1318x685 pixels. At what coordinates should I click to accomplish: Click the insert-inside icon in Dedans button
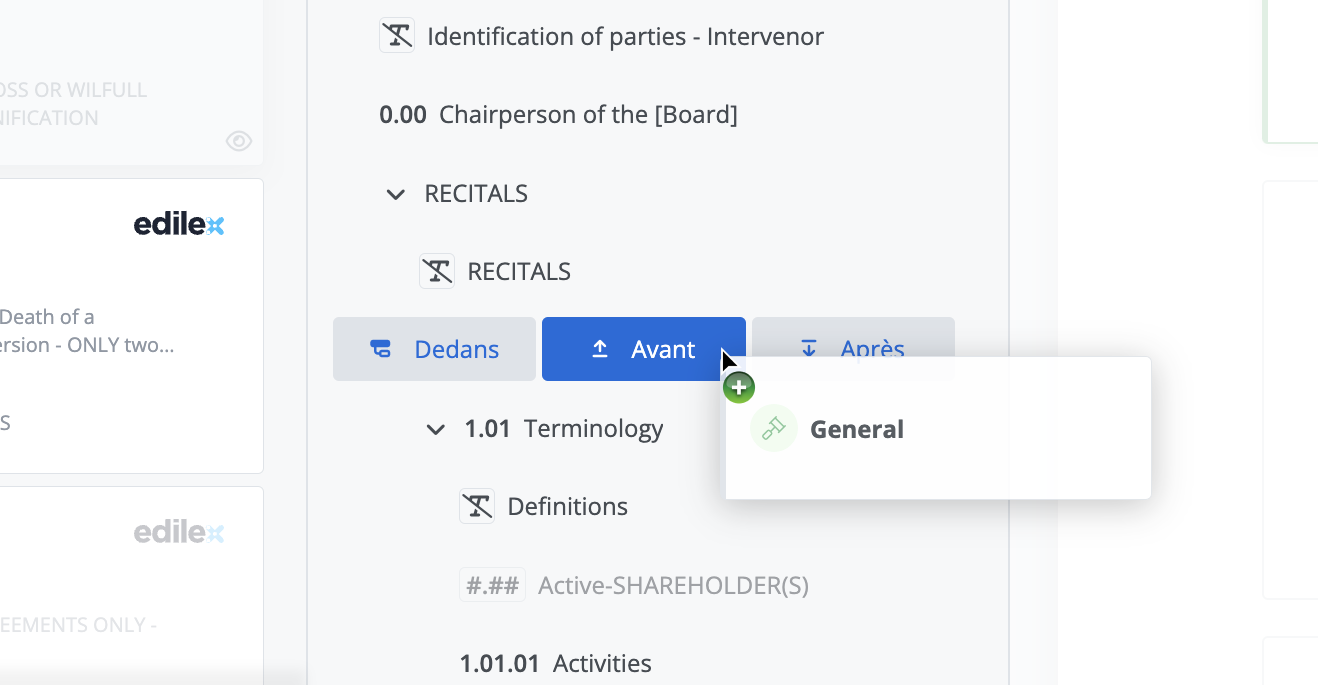pos(380,349)
